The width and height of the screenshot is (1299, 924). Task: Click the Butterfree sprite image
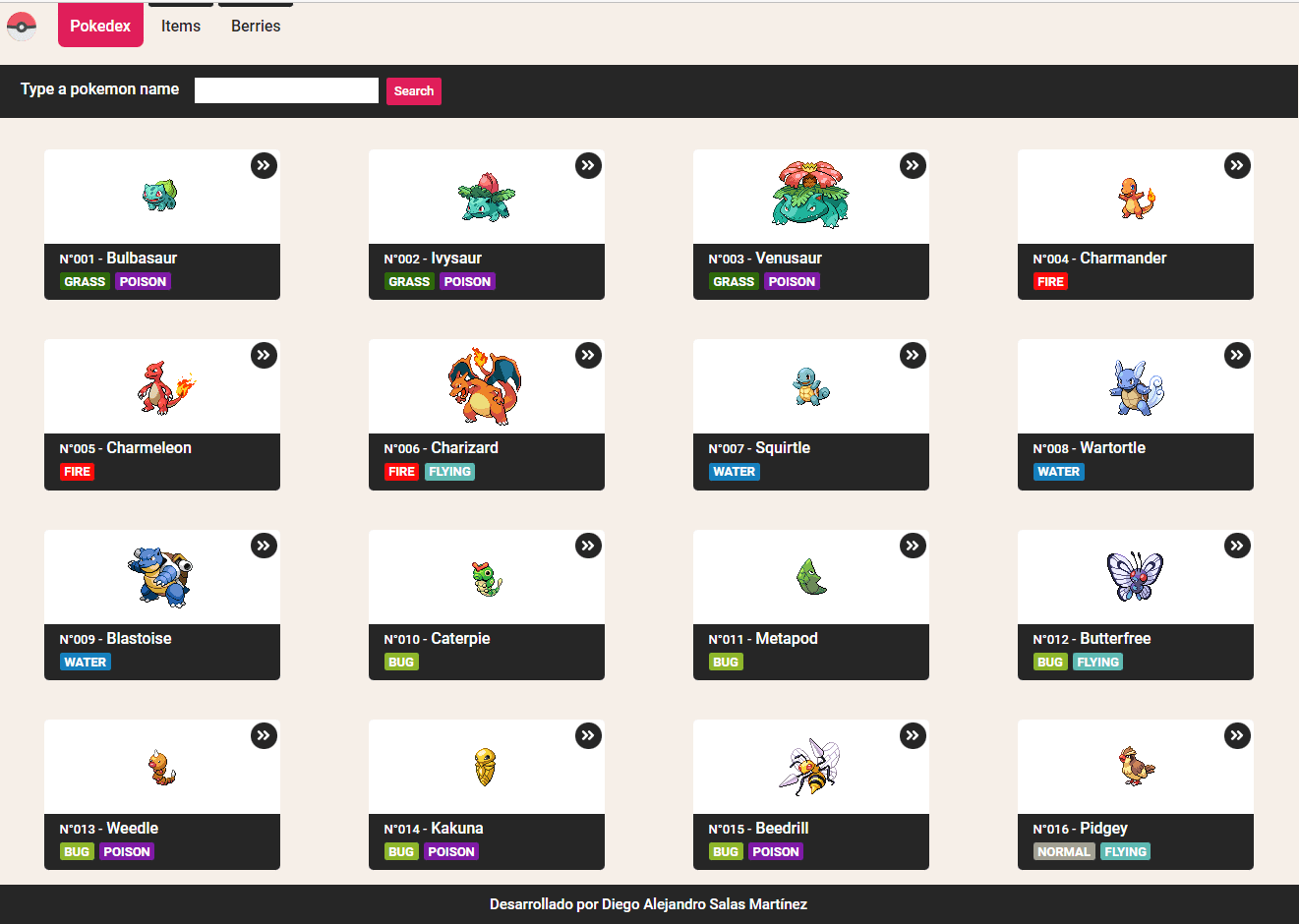click(1135, 576)
